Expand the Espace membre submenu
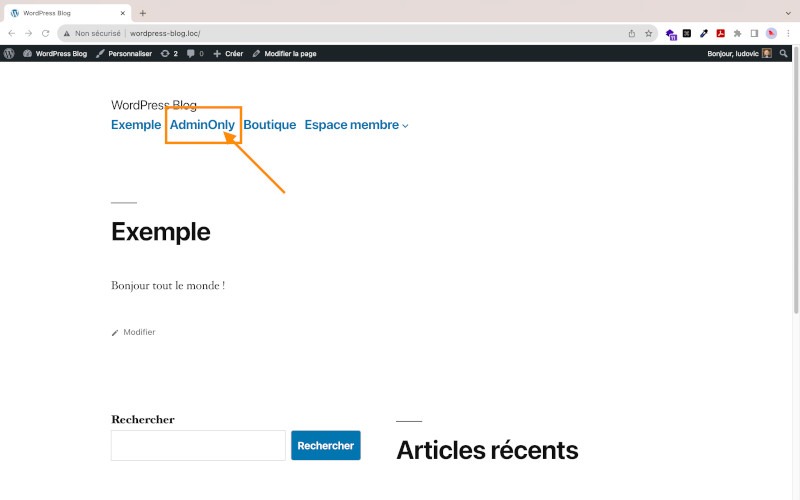Viewport: 800px width, 500px height. (x=405, y=126)
